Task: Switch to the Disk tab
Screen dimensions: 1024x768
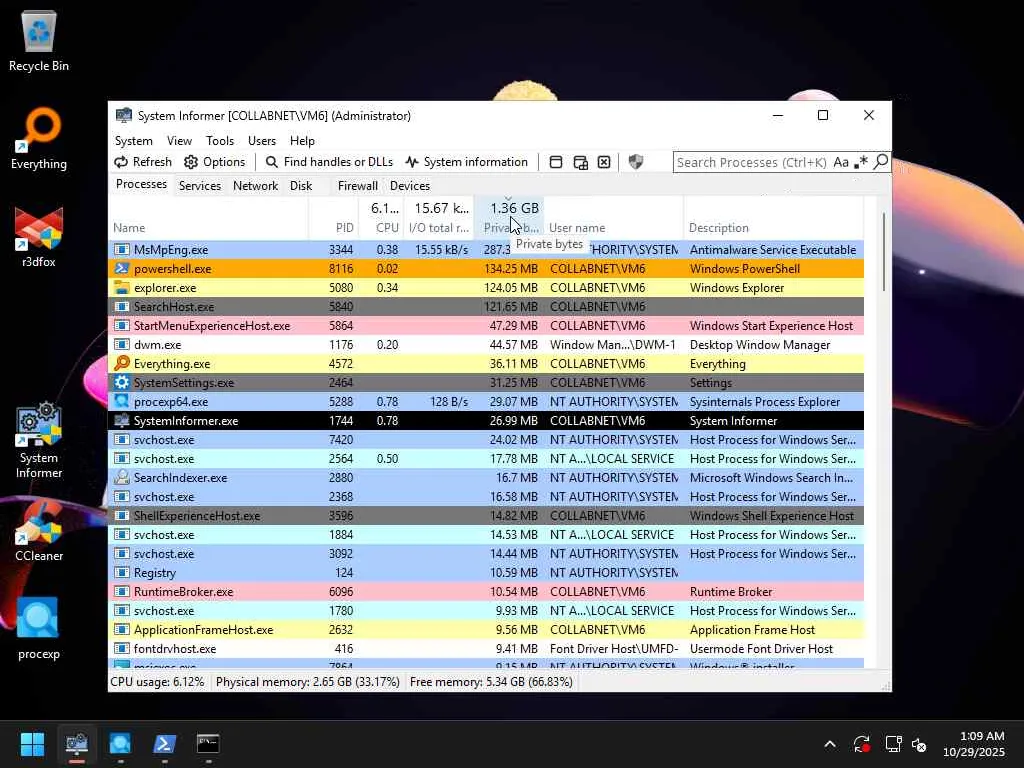Action: [x=301, y=185]
